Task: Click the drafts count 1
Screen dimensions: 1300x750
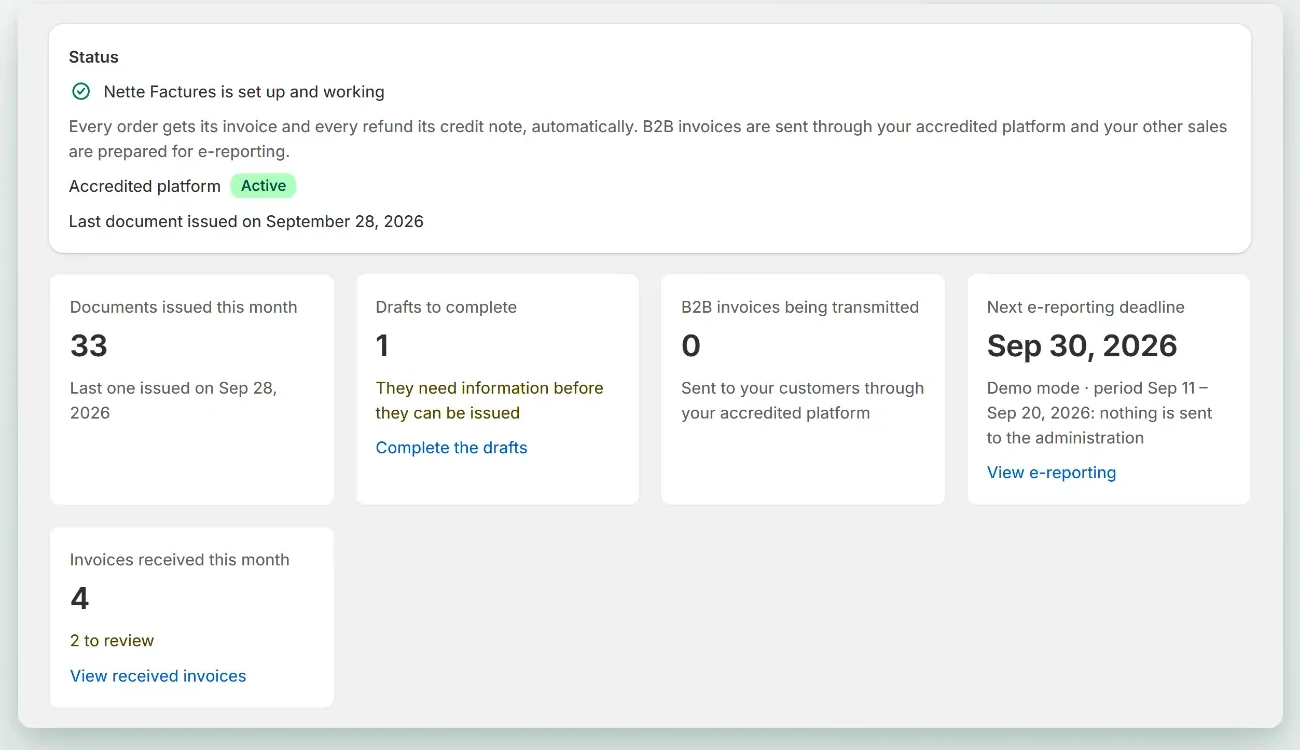Action: tap(382, 346)
